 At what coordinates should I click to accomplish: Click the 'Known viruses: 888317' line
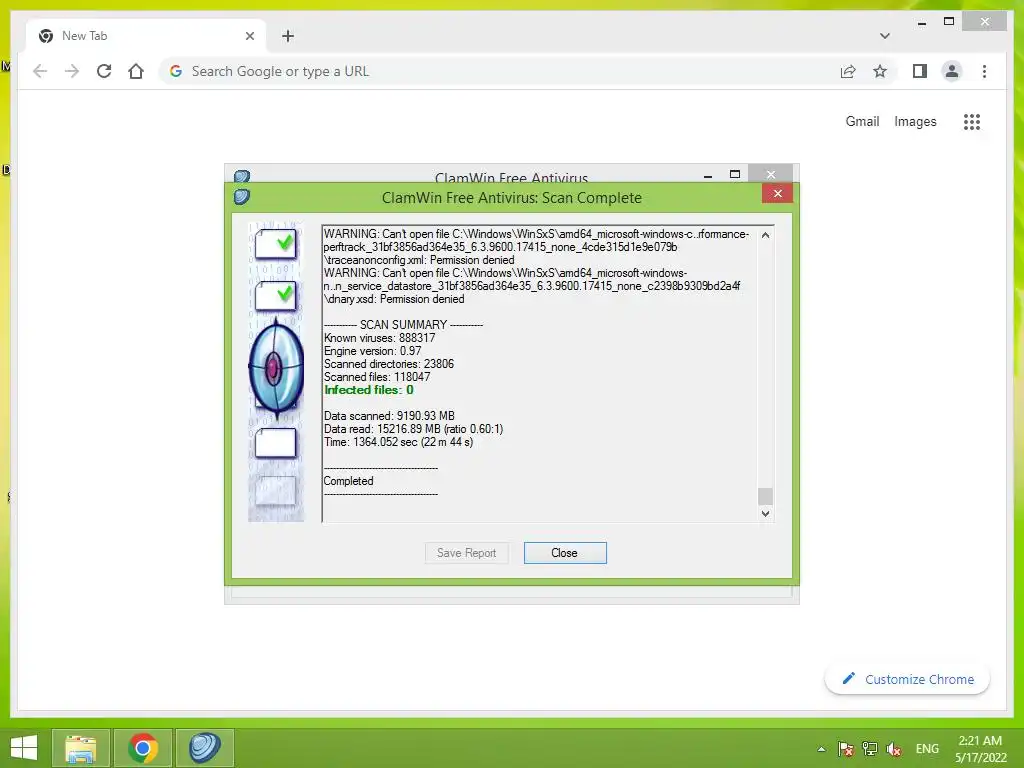[x=379, y=338]
